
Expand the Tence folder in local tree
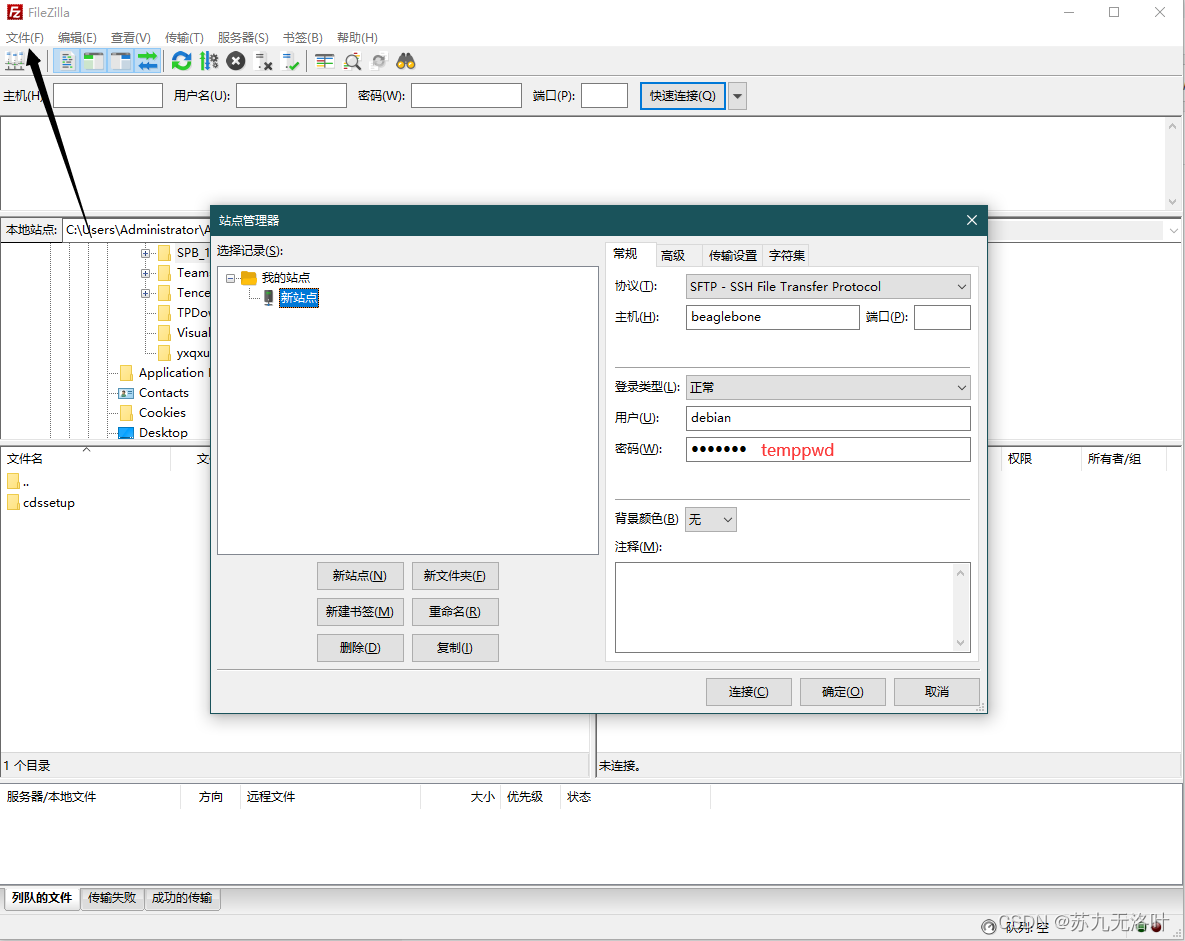pos(145,293)
